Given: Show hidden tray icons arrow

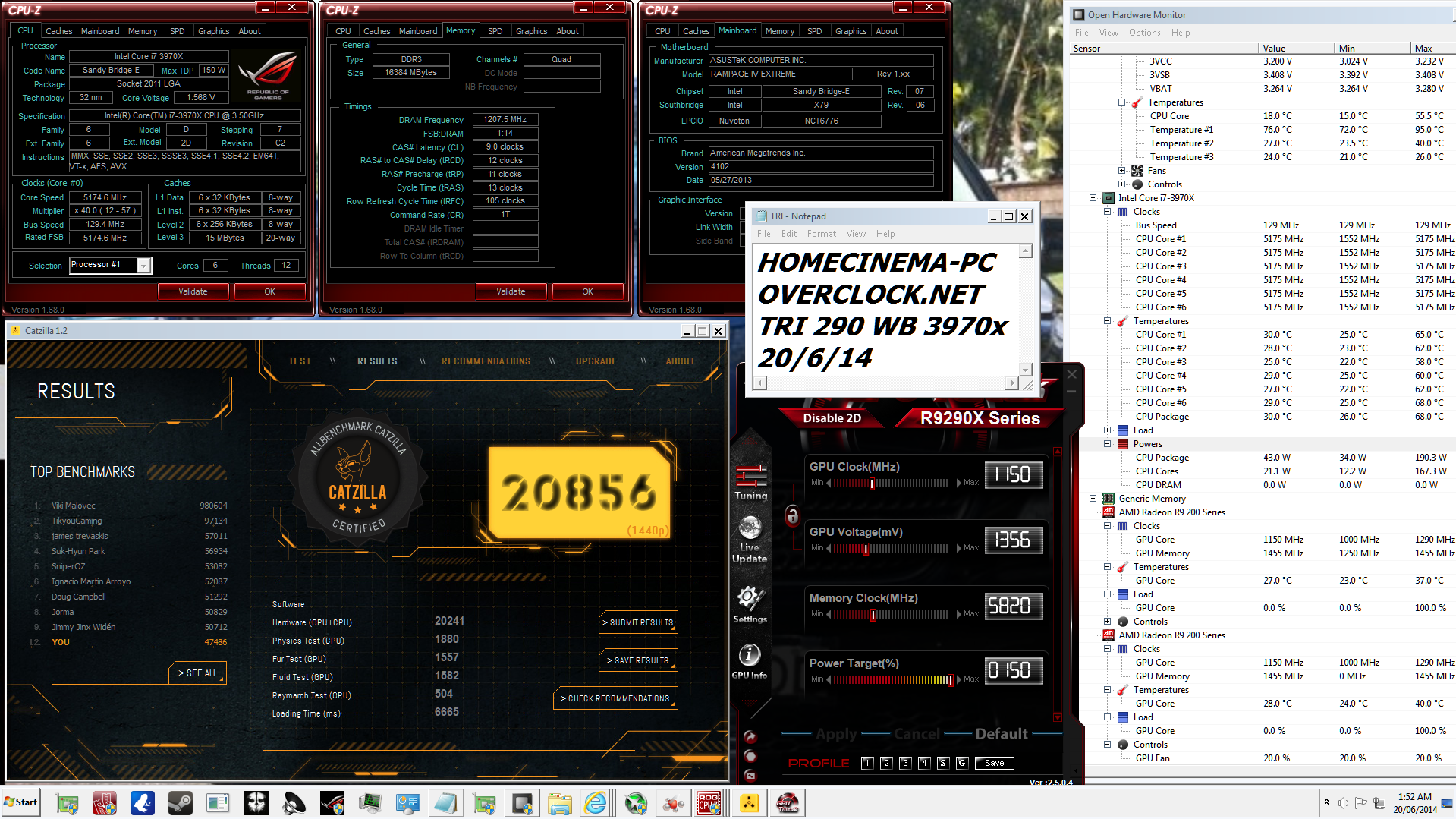Looking at the screenshot, I should [1326, 802].
